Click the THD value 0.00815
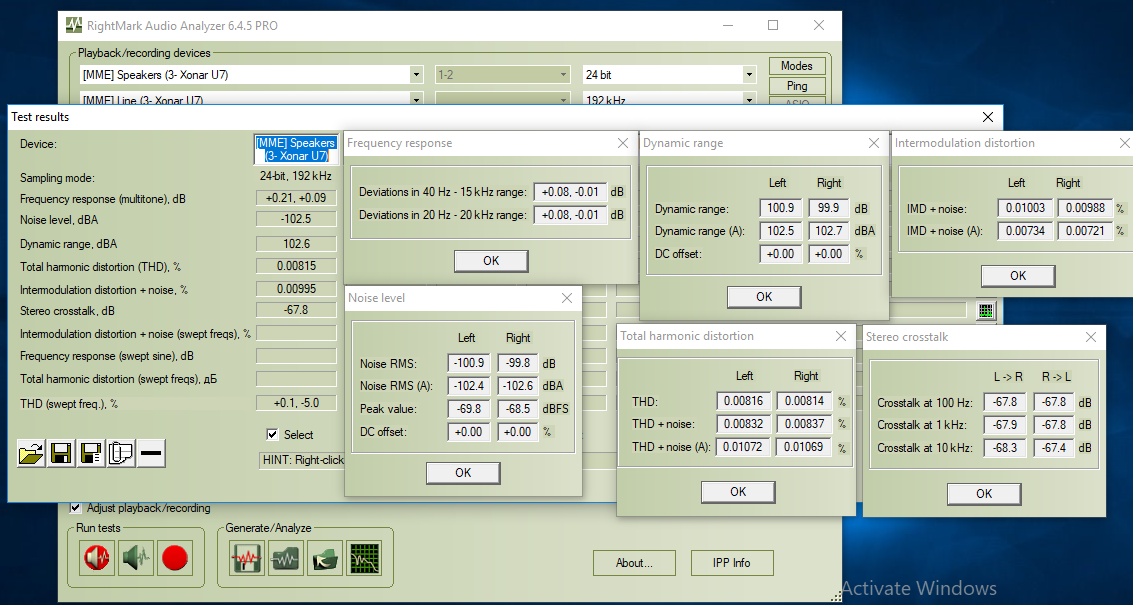 297,266
